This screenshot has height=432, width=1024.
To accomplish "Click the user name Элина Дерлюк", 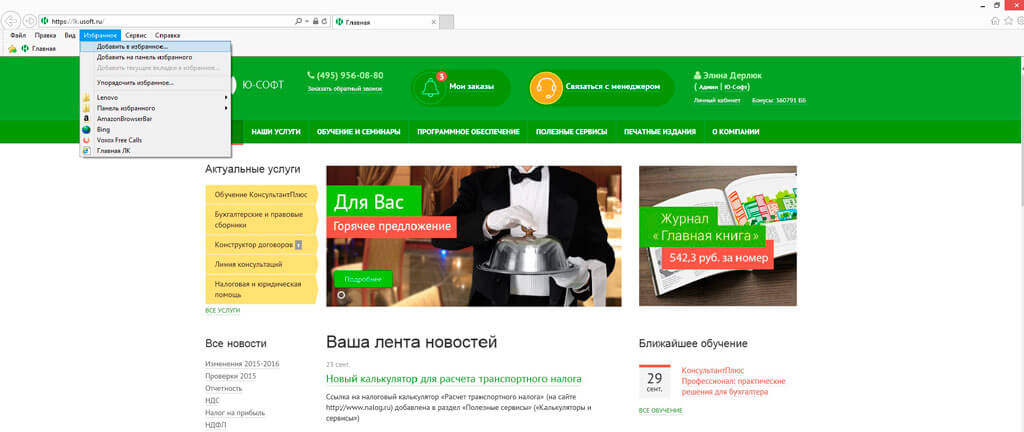I will point(732,75).
